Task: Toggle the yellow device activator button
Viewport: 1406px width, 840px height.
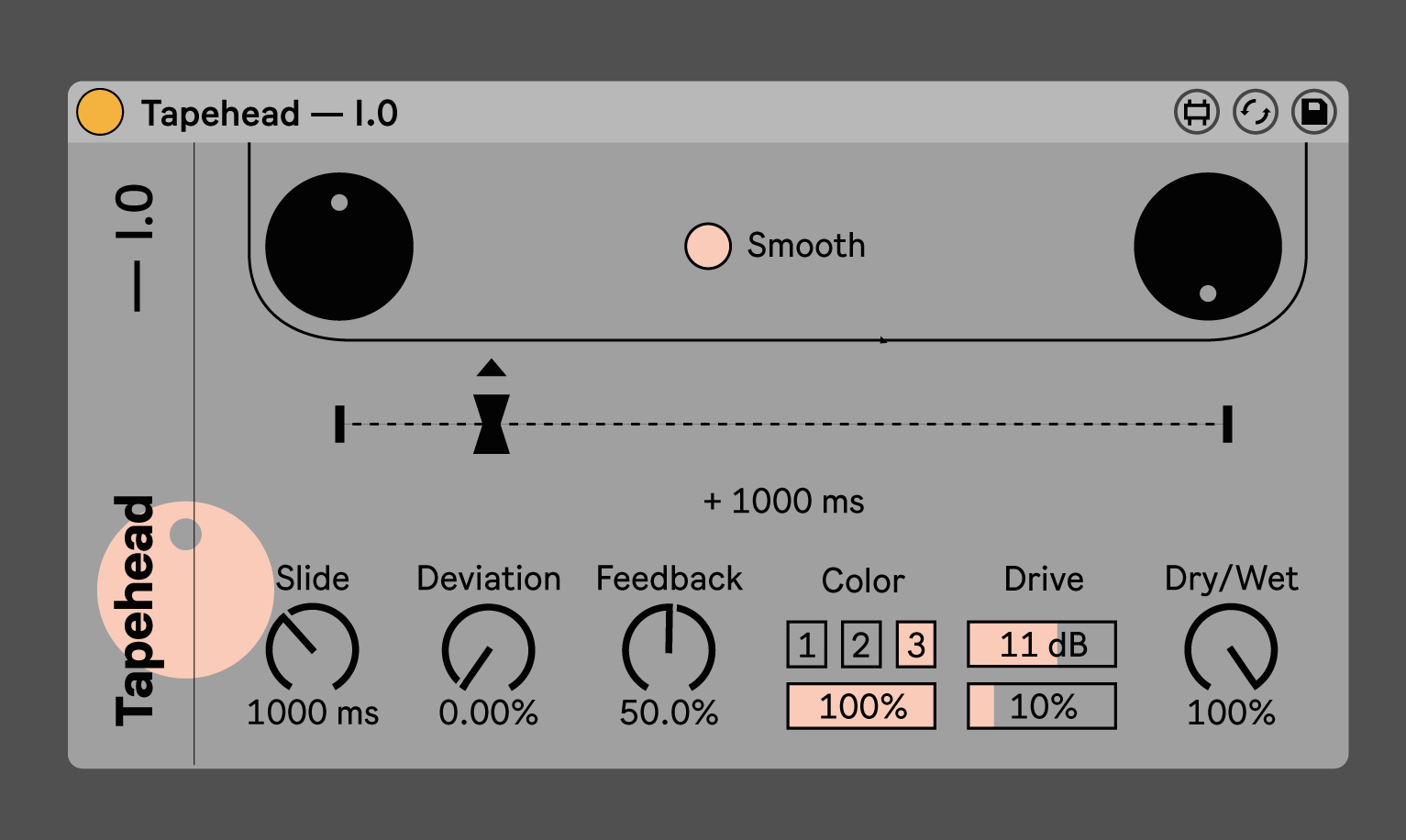Action: [x=100, y=113]
